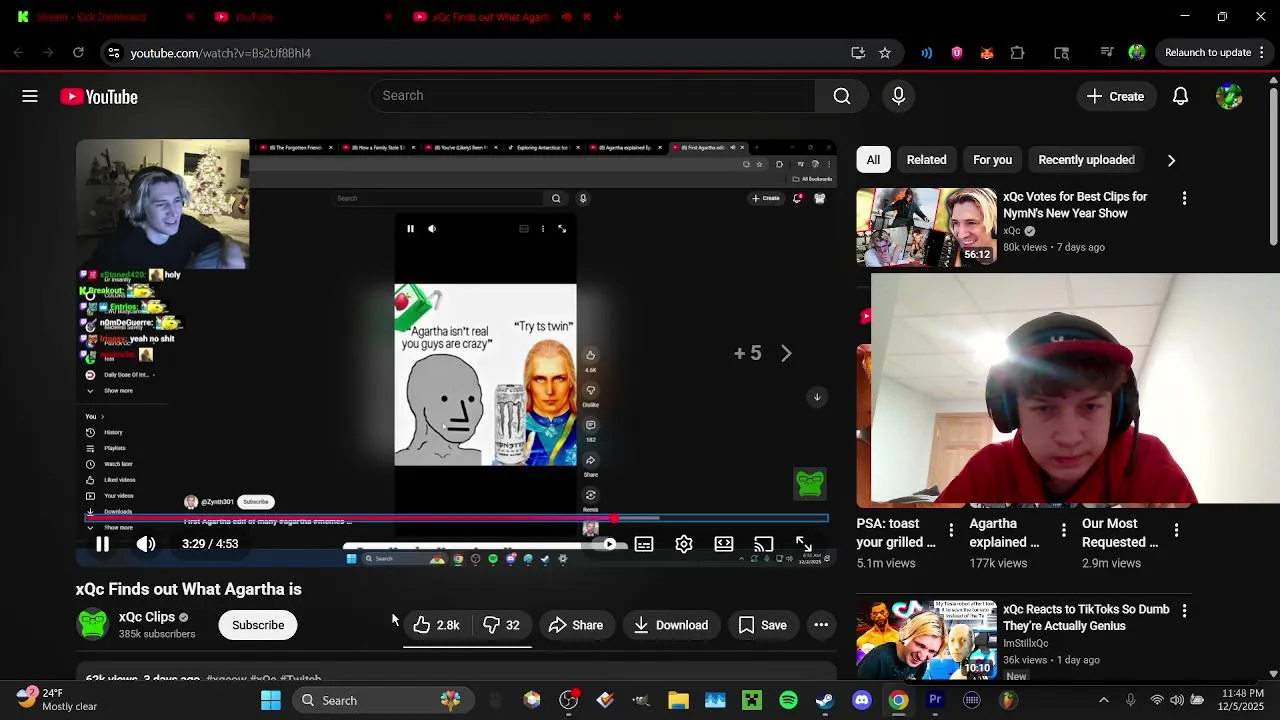
Task: Open xQc Reacts to TikToks title
Action: coord(1086,617)
